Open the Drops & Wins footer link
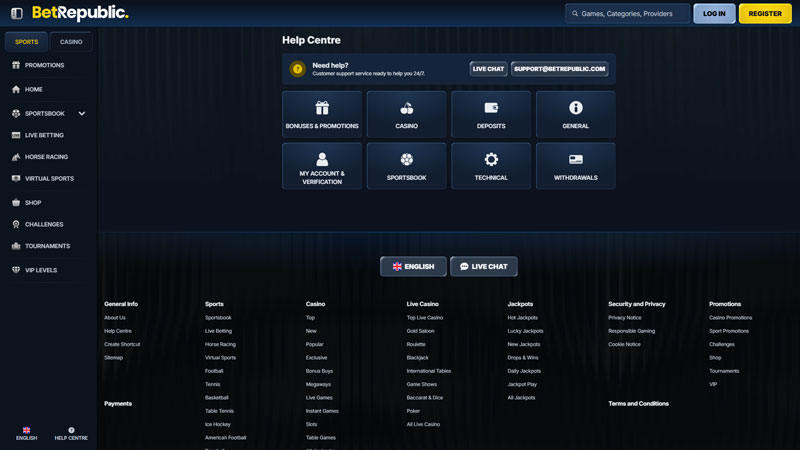Screen dimensions: 800x450 [523, 358]
